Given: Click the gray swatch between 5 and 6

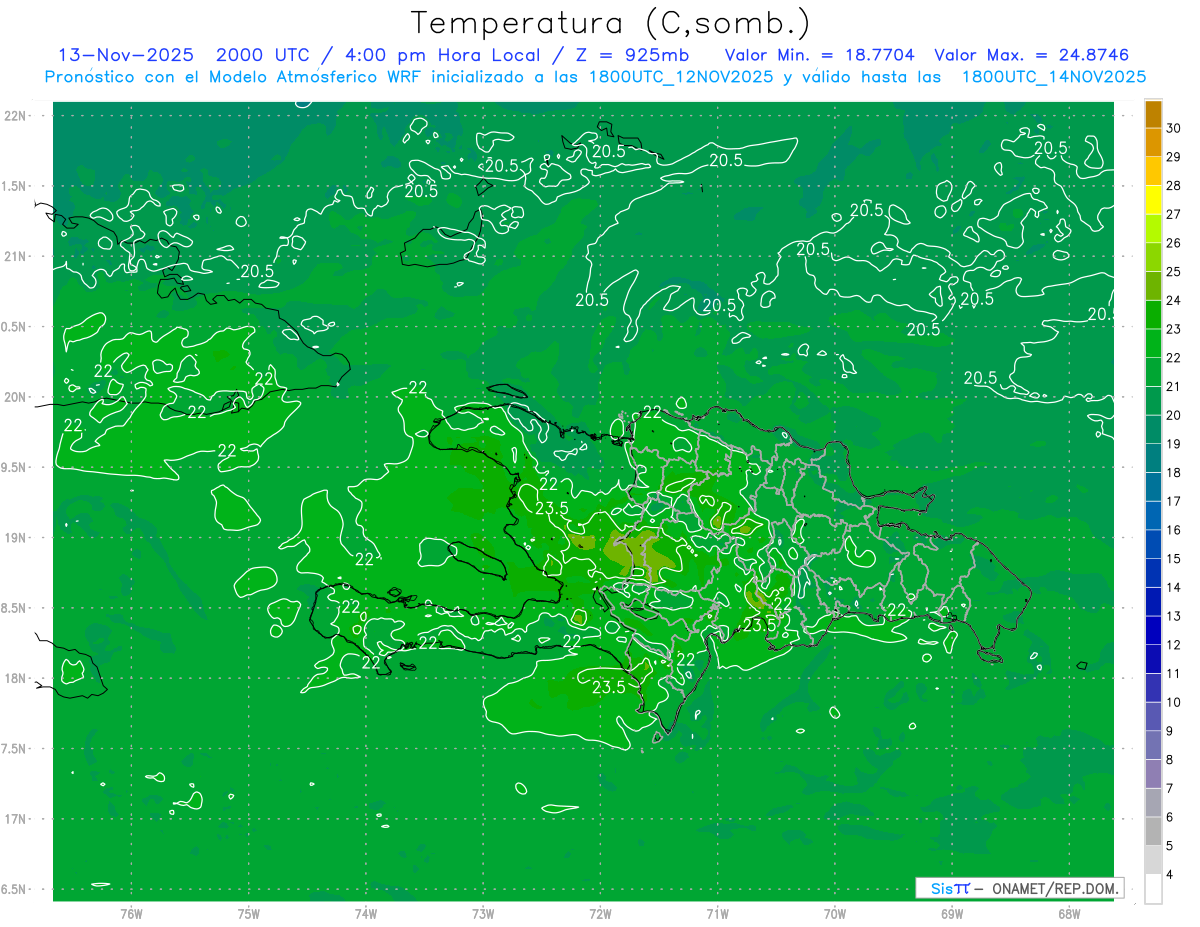Looking at the screenshot, I should click(x=1153, y=831).
